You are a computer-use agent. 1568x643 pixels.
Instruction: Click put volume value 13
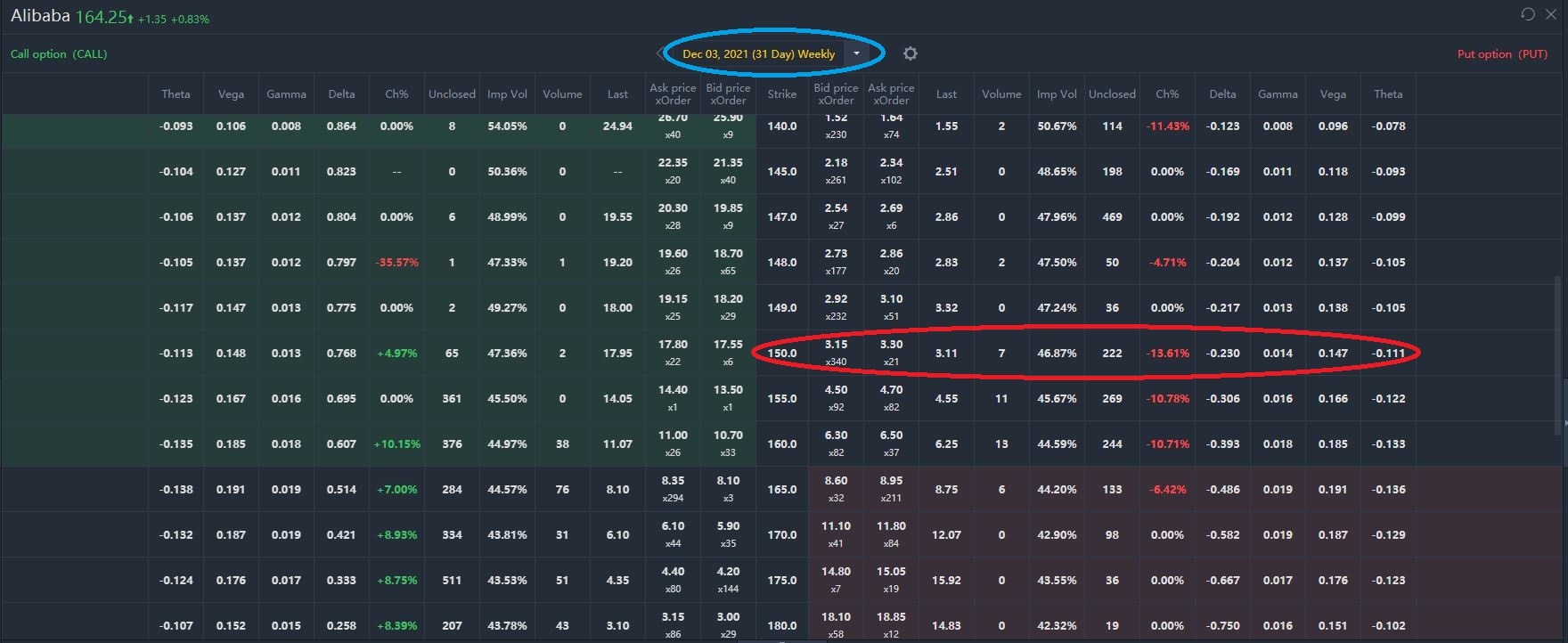pyautogui.click(x=1001, y=444)
